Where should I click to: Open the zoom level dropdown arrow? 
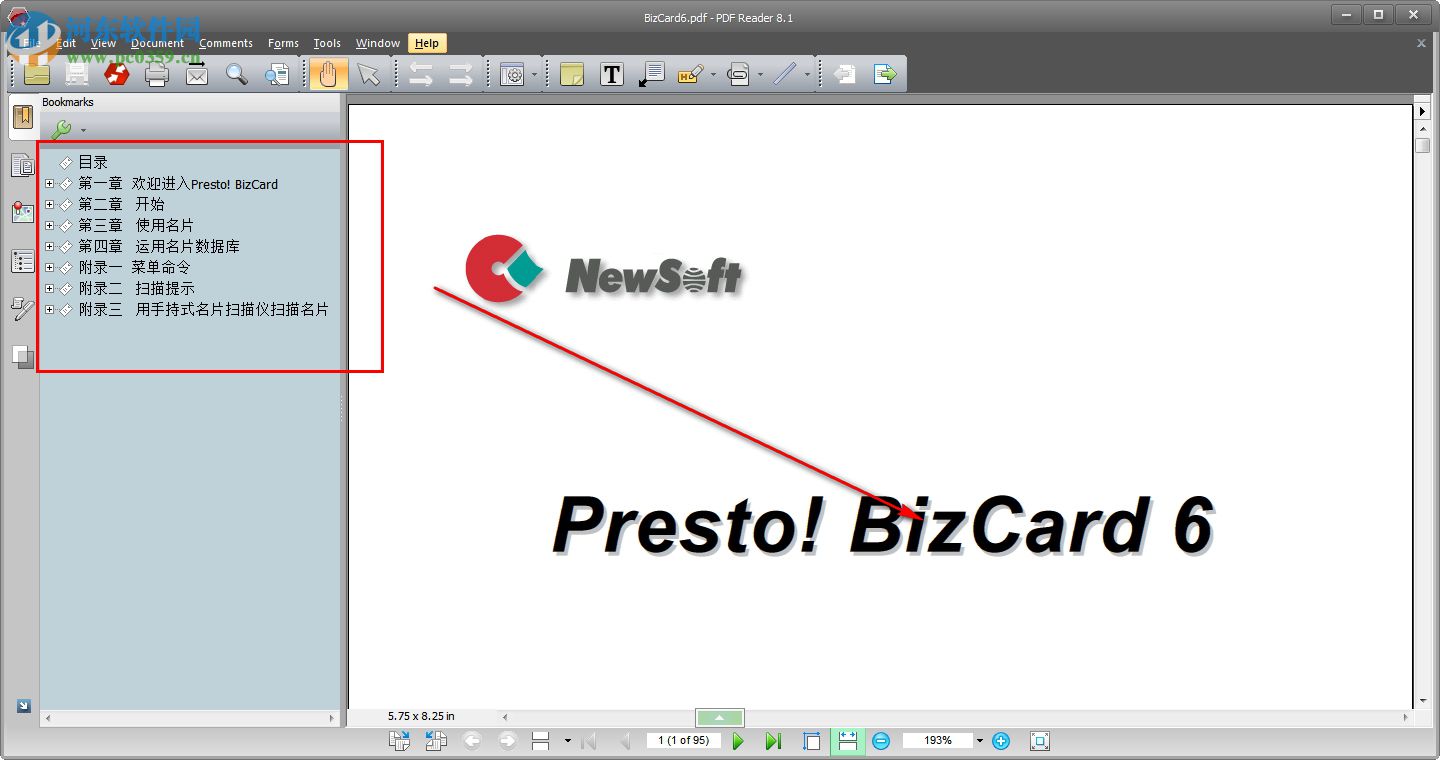pyautogui.click(x=980, y=741)
